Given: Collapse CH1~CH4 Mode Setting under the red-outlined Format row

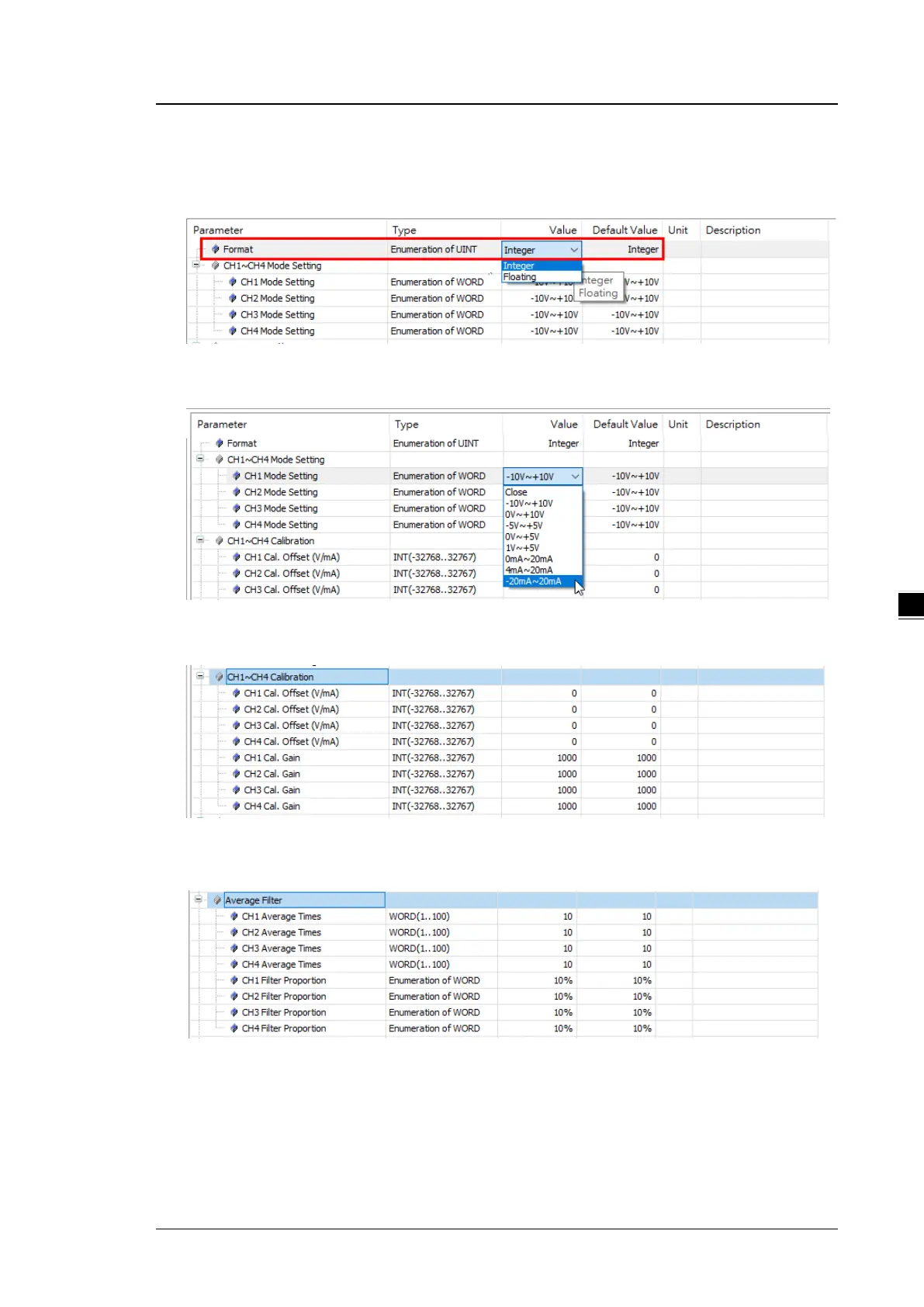Looking at the screenshot, I should click(196, 265).
